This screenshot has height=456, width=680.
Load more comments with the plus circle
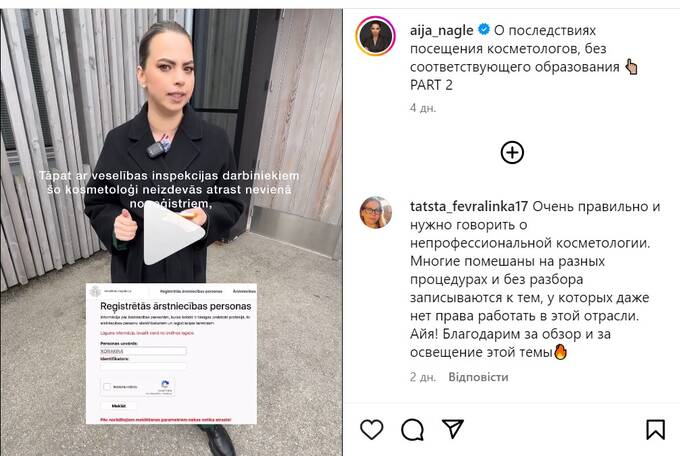pos(512,152)
